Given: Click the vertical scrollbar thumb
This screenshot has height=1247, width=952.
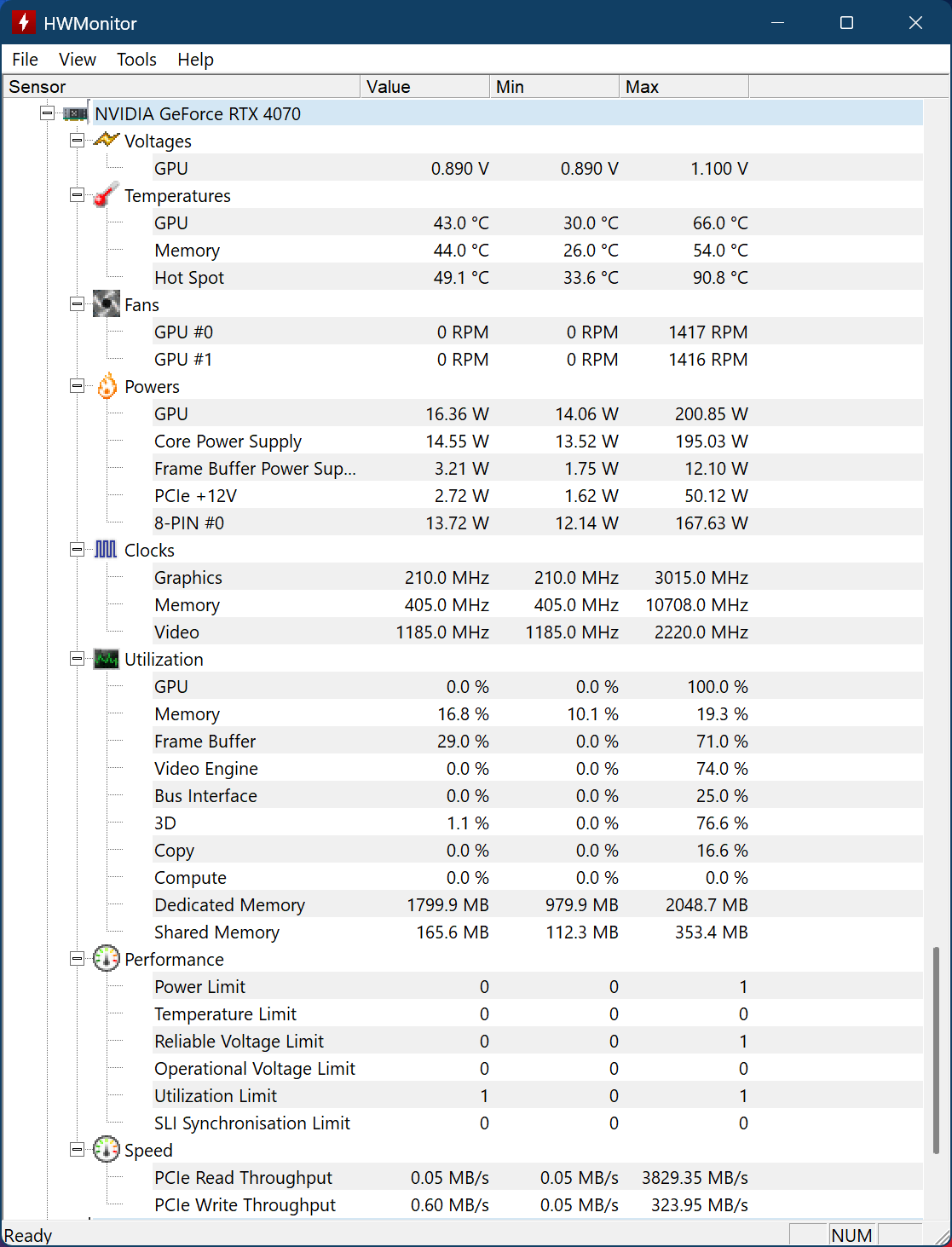Looking at the screenshot, I should click(x=936, y=1050).
